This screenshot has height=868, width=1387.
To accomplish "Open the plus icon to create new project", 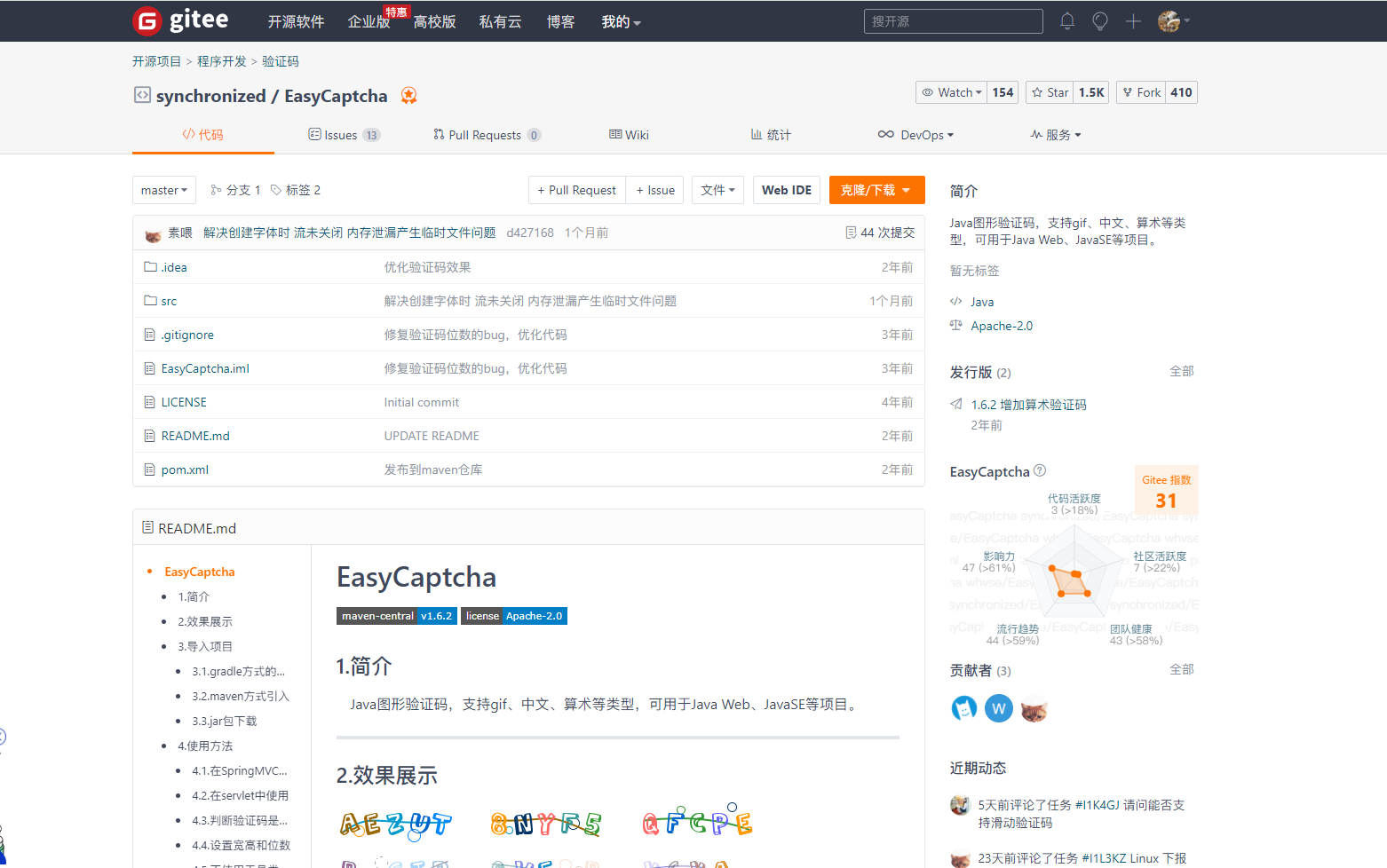I will click(x=1133, y=20).
